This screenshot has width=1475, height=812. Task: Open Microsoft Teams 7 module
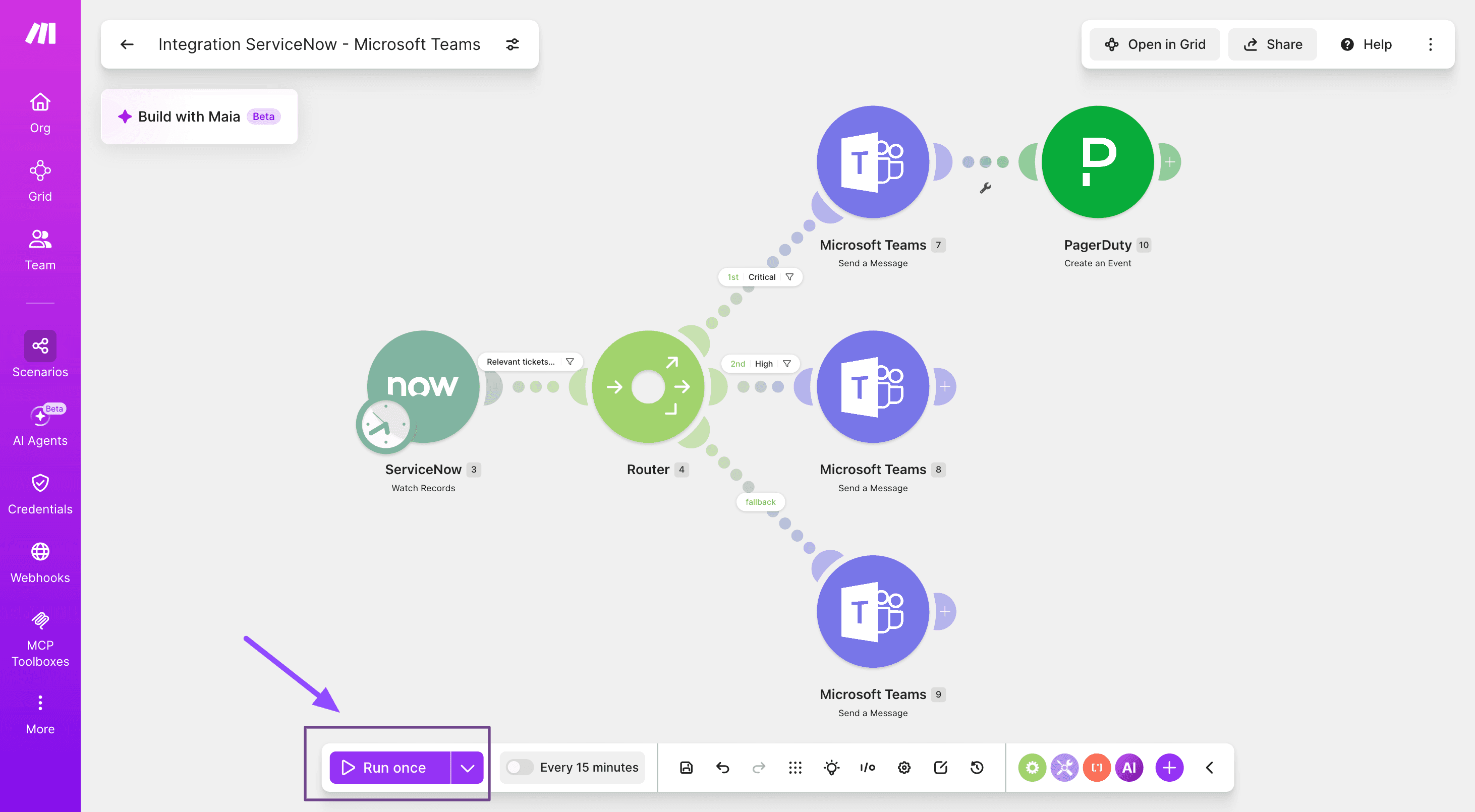coord(873,161)
